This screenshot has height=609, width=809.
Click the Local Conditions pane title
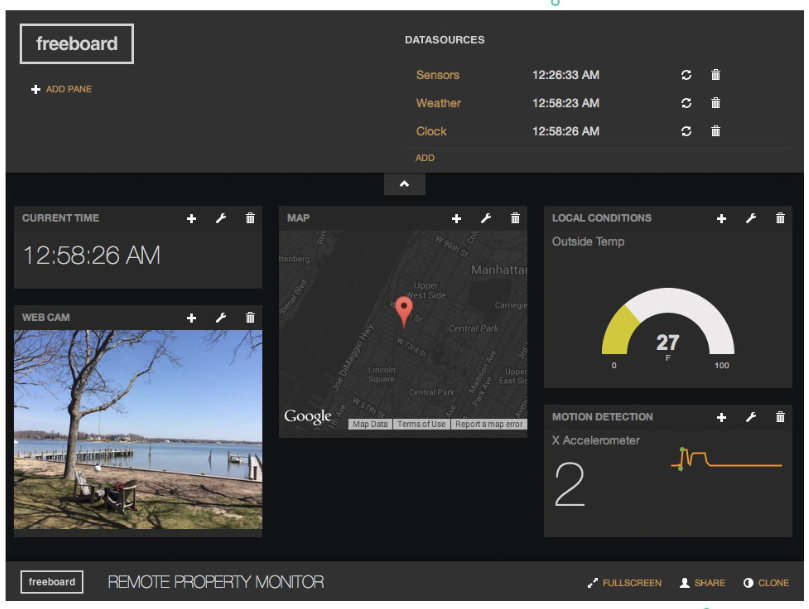[x=602, y=218]
